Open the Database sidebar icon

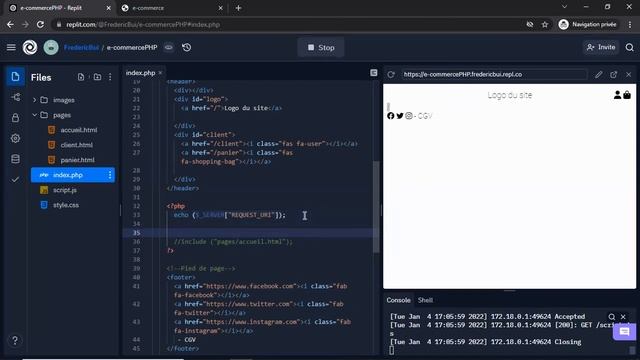[16, 159]
